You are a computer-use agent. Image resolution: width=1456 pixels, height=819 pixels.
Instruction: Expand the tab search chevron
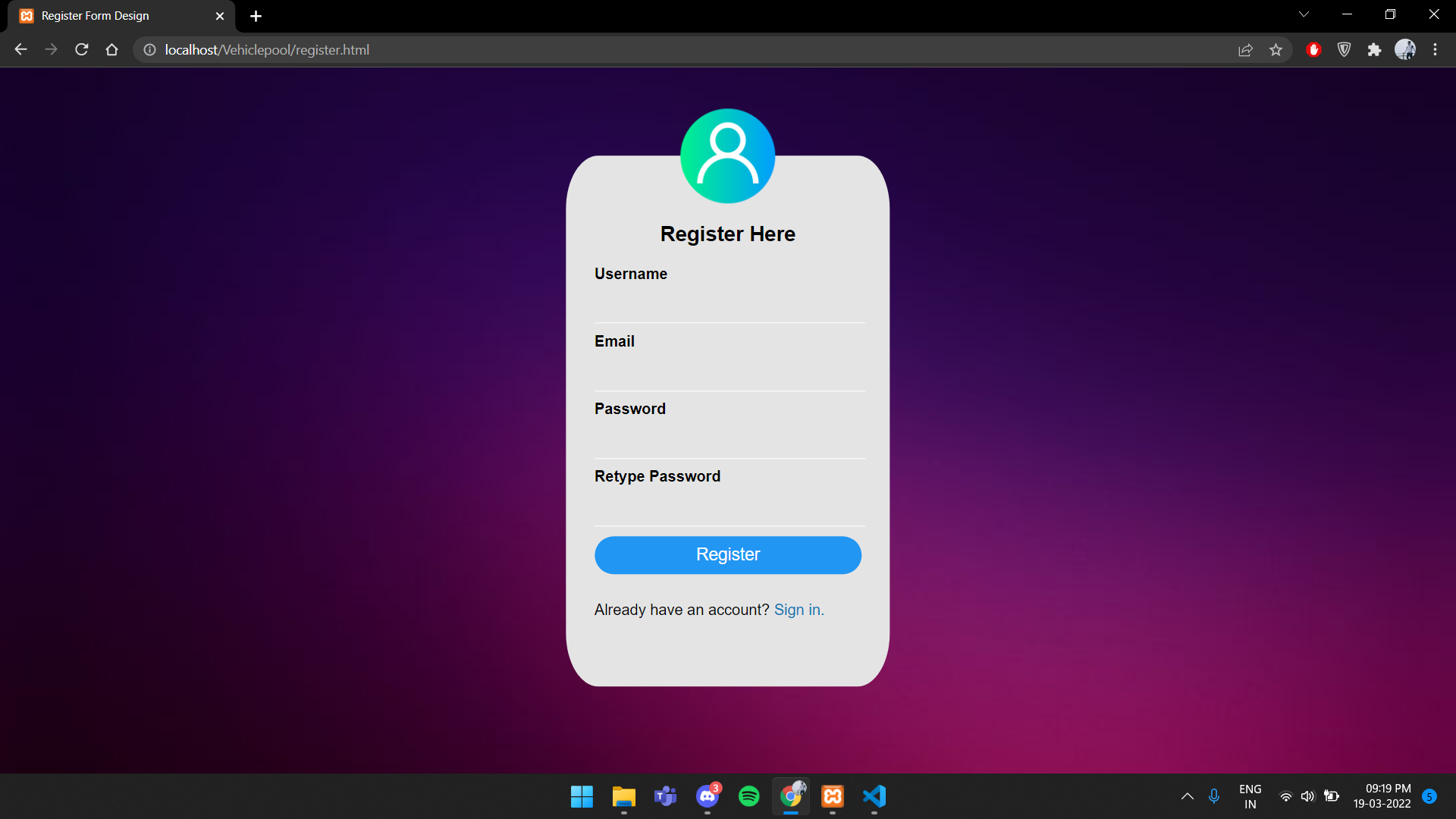(x=1304, y=14)
